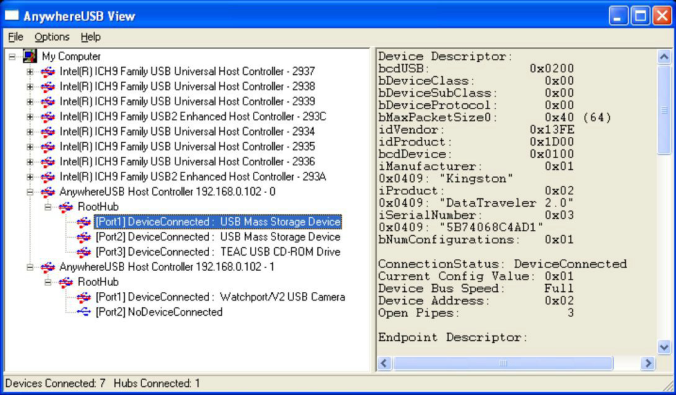
Task: Collapse the My Computer tree node
Action: click(x=12, y=56)
